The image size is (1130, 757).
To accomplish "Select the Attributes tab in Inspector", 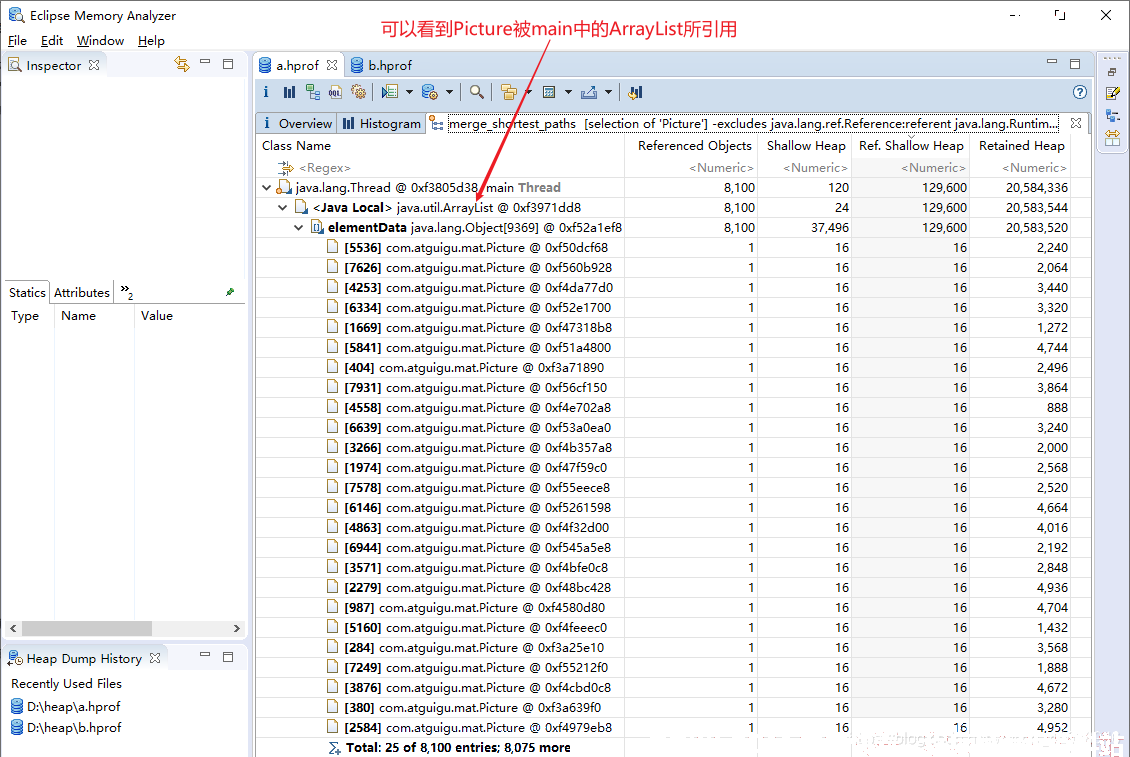I will 81,292.
